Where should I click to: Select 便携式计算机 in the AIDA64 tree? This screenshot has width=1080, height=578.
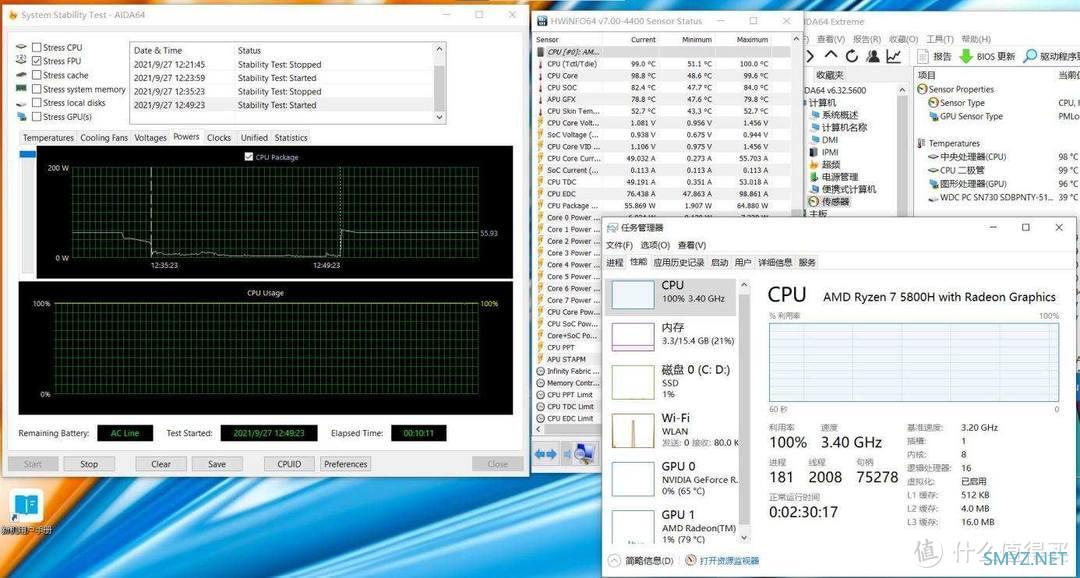(x=843, y=189)
